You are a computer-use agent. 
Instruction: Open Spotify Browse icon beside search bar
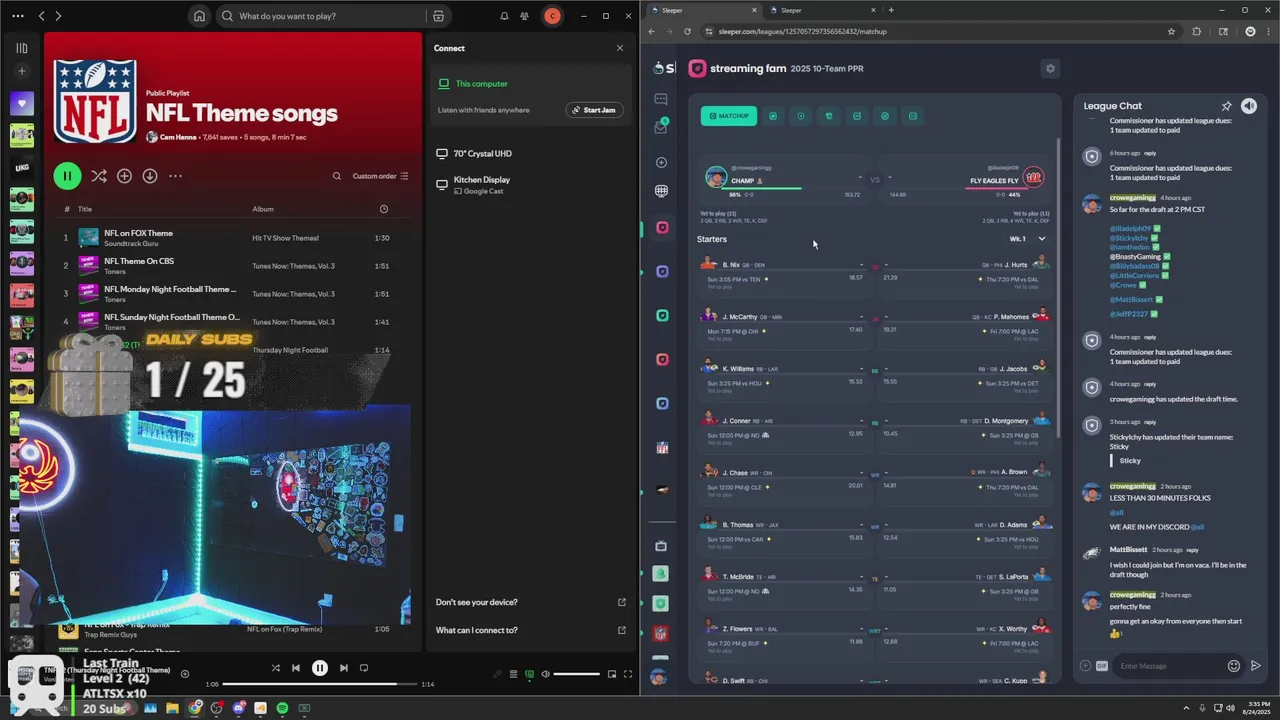[438, 16]
